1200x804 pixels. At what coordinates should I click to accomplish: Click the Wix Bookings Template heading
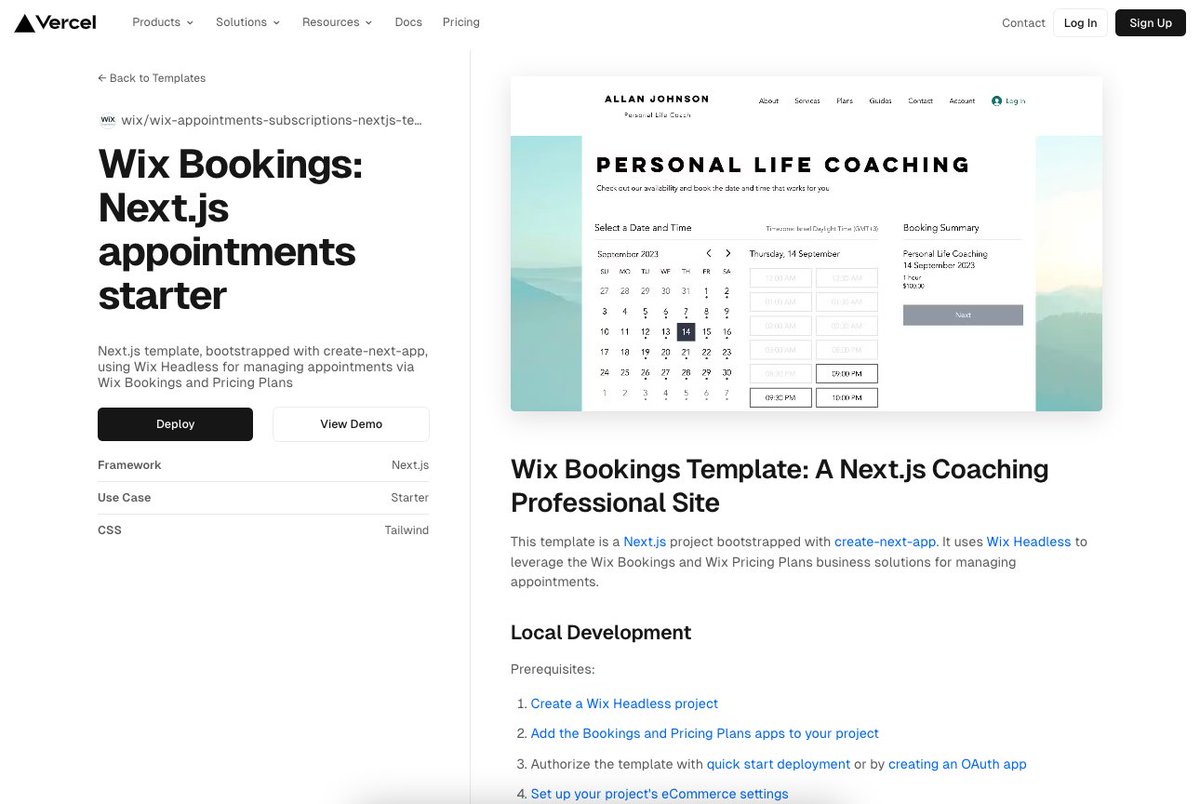780,485
